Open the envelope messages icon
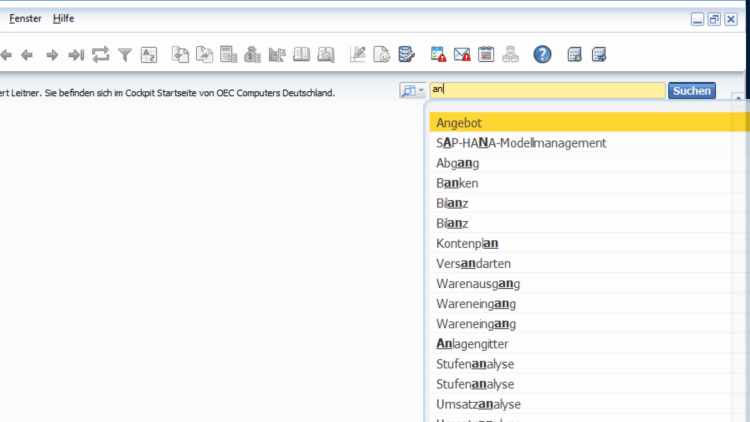750x422 pixels. click(462, 55)
